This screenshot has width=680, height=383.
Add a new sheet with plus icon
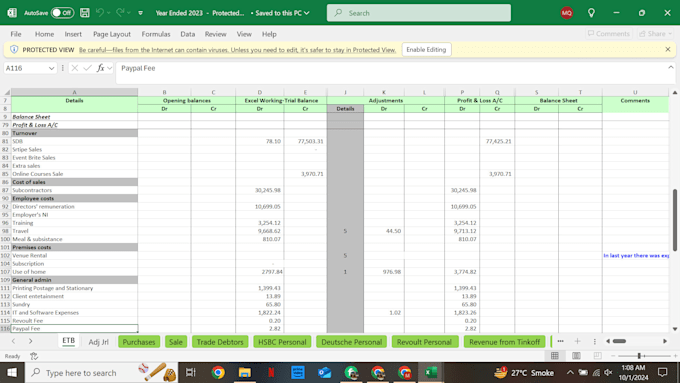[x=577, y=341]
